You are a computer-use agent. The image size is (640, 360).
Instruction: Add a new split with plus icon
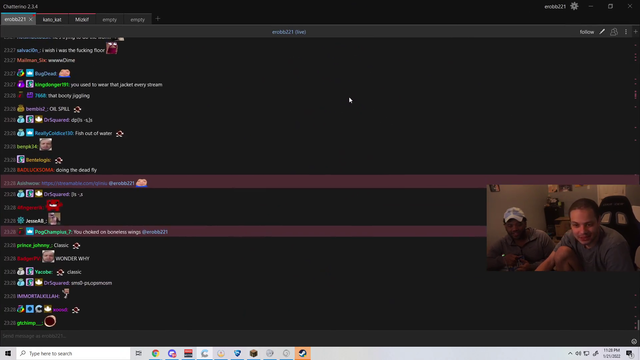pos(636,32)
